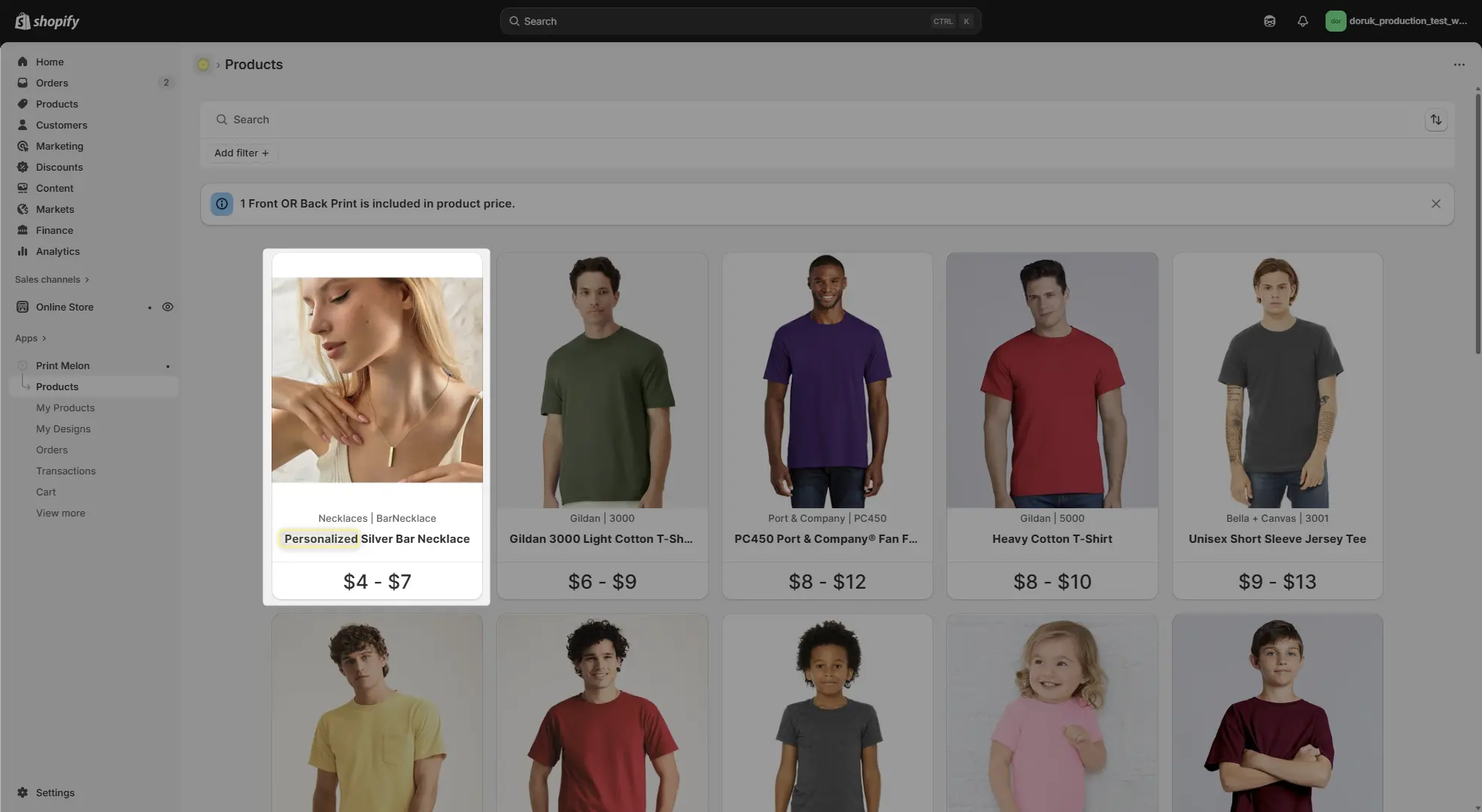Click View more in Print Melon menu

point(61,513)
